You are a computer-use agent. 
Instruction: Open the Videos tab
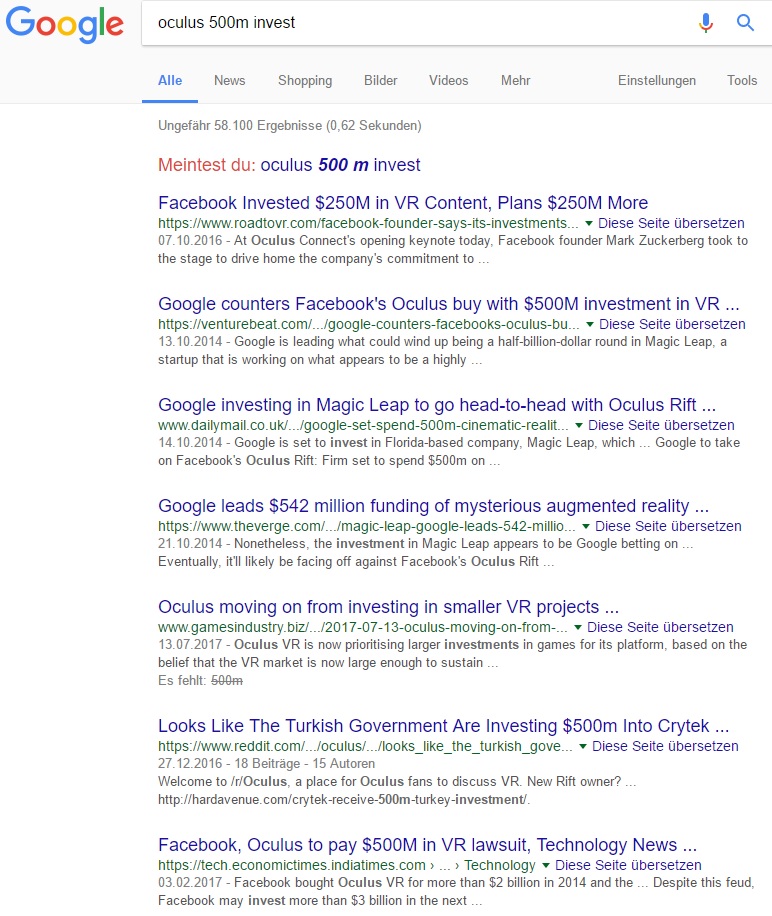(x=448, y=81)
